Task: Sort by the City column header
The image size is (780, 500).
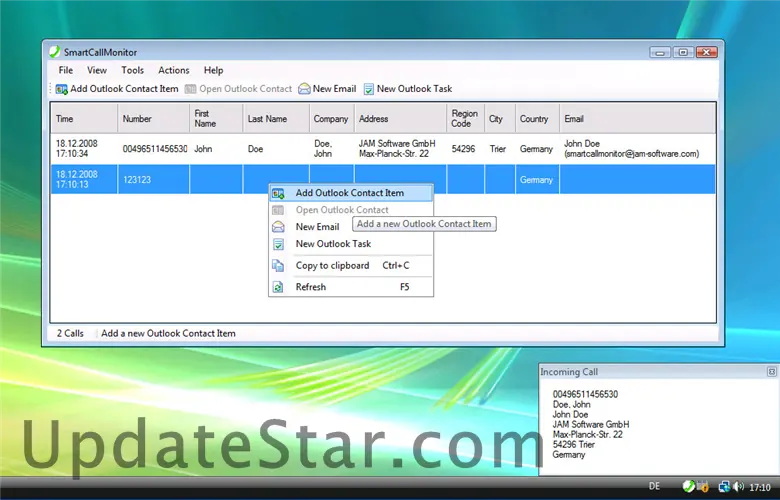Action: (x=500, y=119)
